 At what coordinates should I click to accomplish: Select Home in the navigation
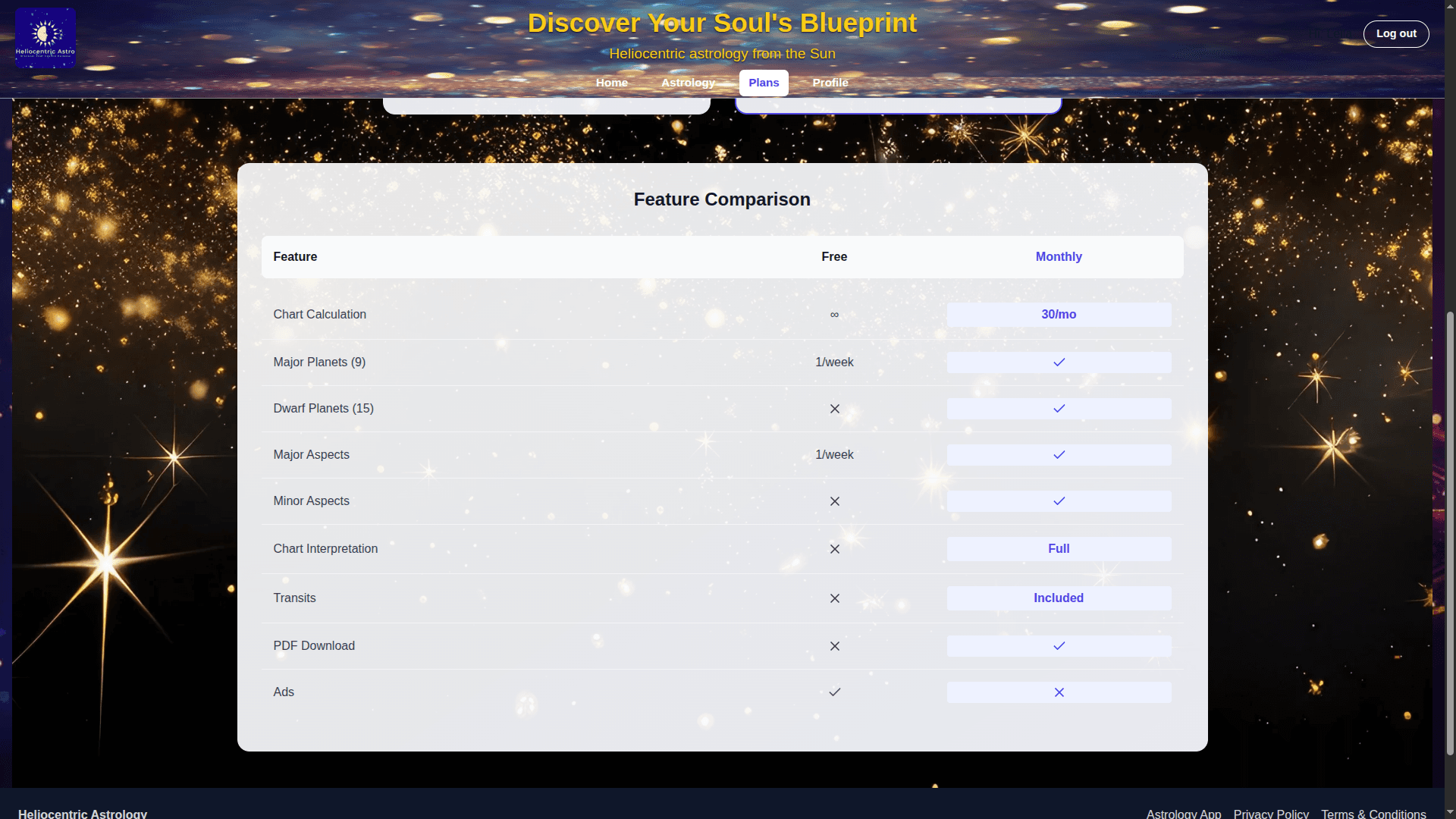coord(611,83)
